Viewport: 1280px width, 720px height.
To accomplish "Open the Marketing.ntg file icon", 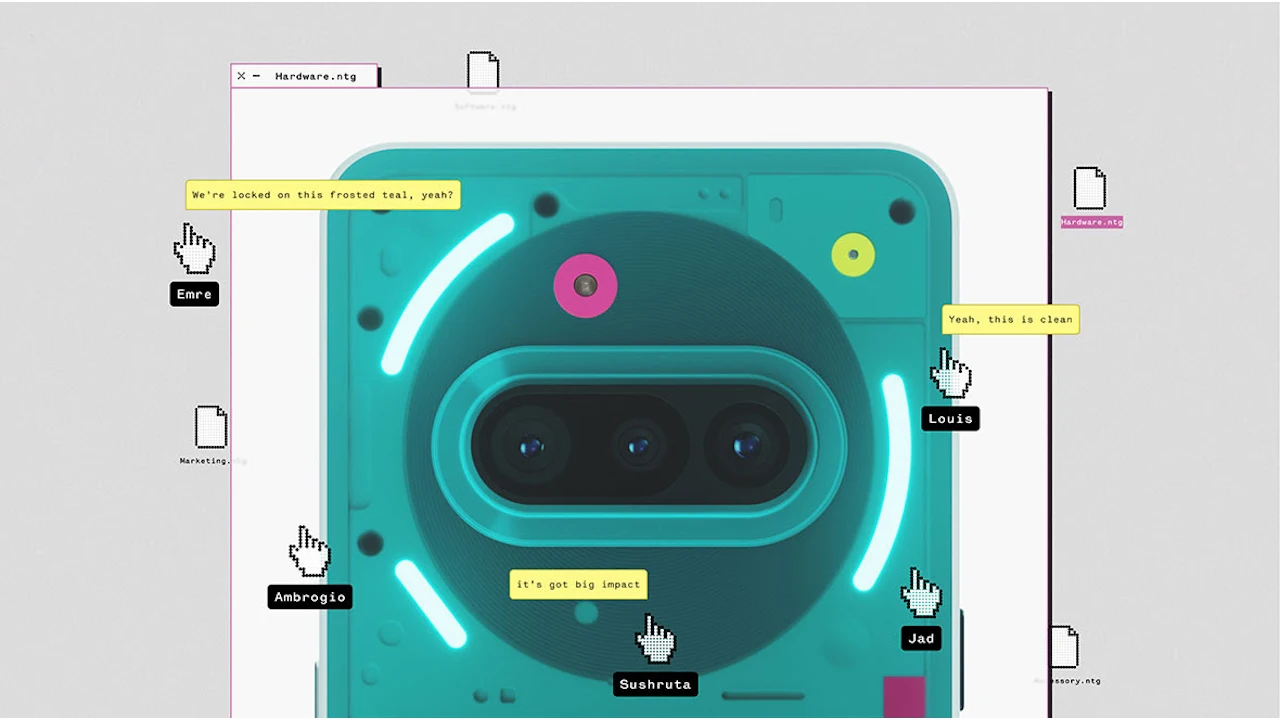I will 211,427.
